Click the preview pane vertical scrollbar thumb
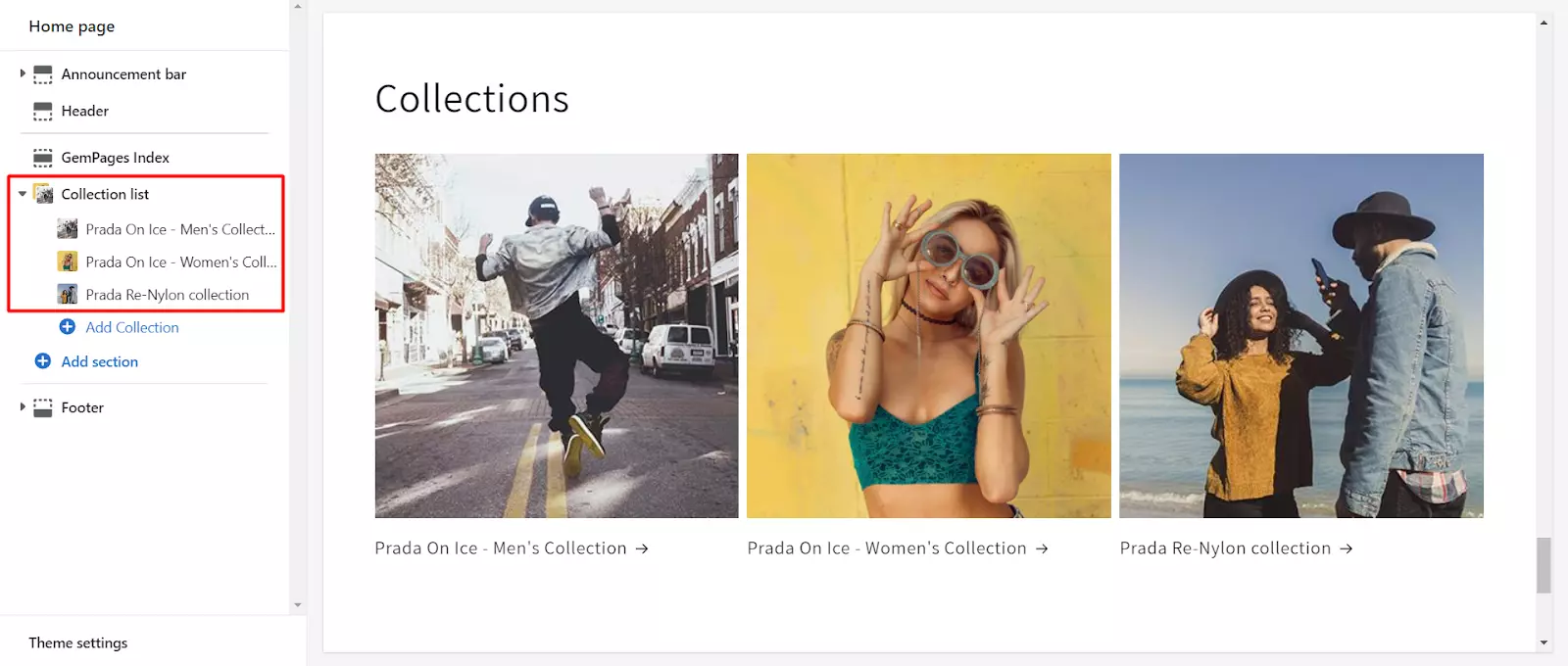Image resolution: width=1568 pixels, height=666 pixels. pos(1543,565)
